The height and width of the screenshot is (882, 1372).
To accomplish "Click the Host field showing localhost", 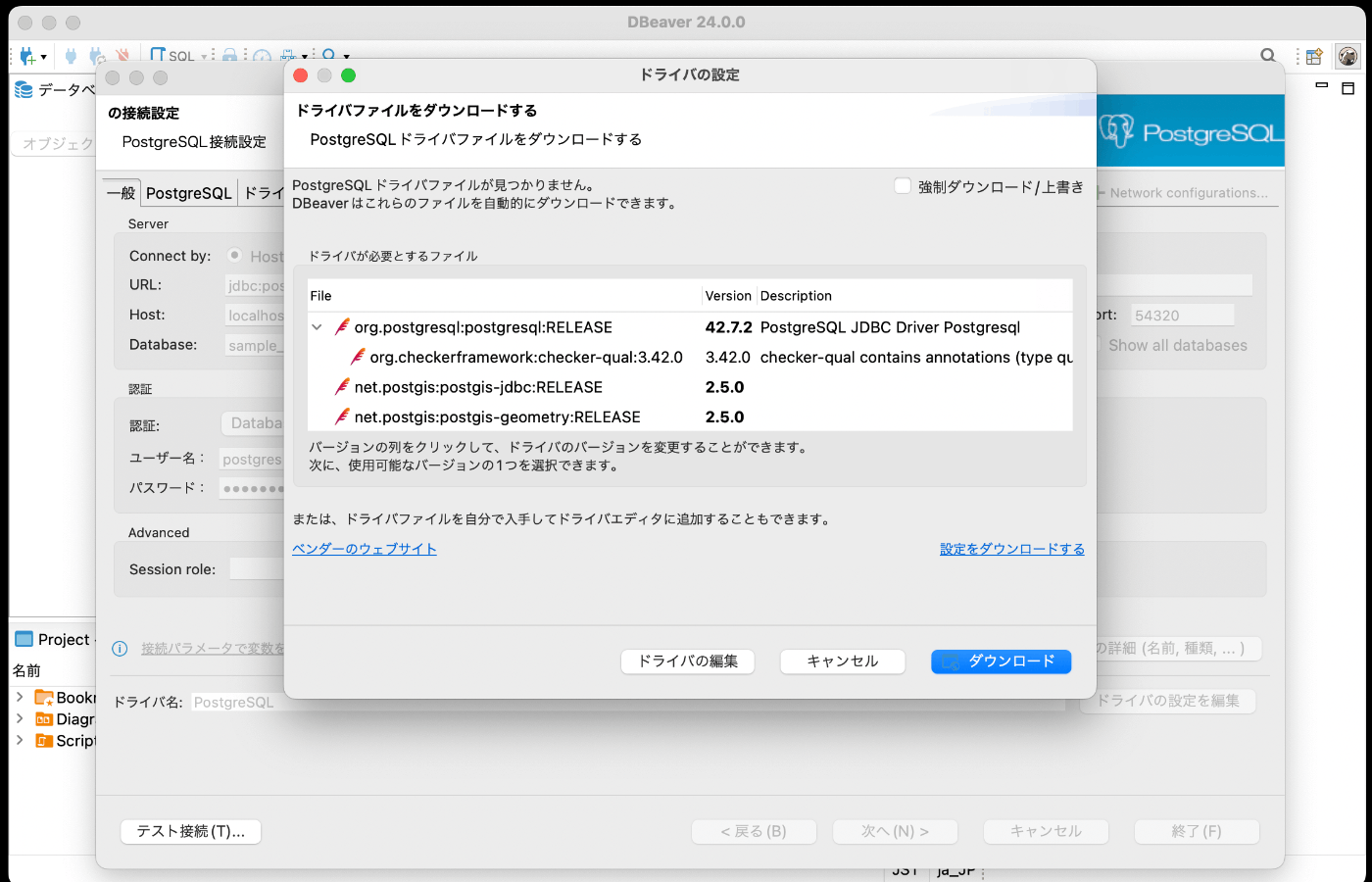I will tap(255, 316).
